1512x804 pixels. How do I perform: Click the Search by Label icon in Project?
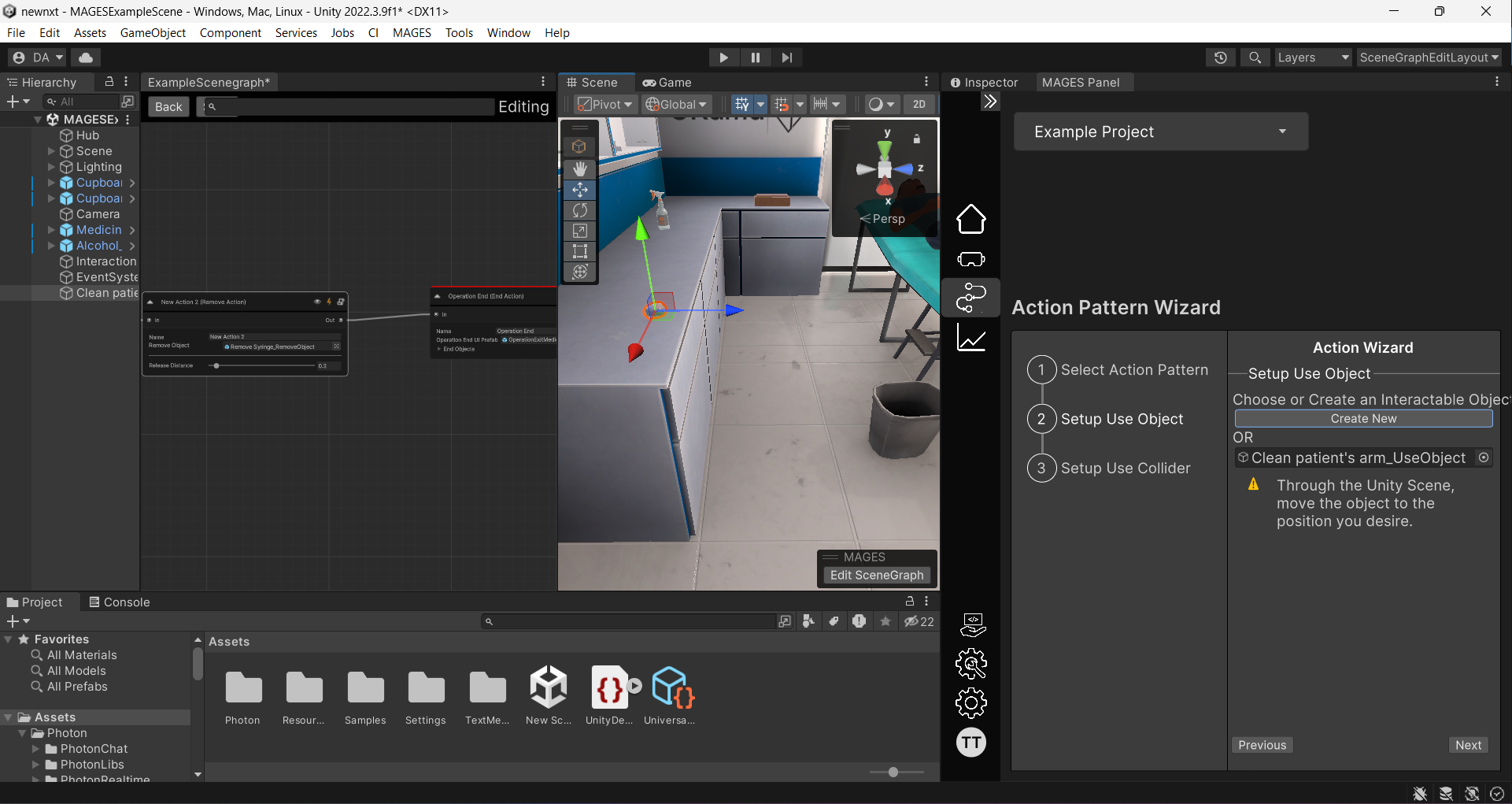tap(834, 621)
